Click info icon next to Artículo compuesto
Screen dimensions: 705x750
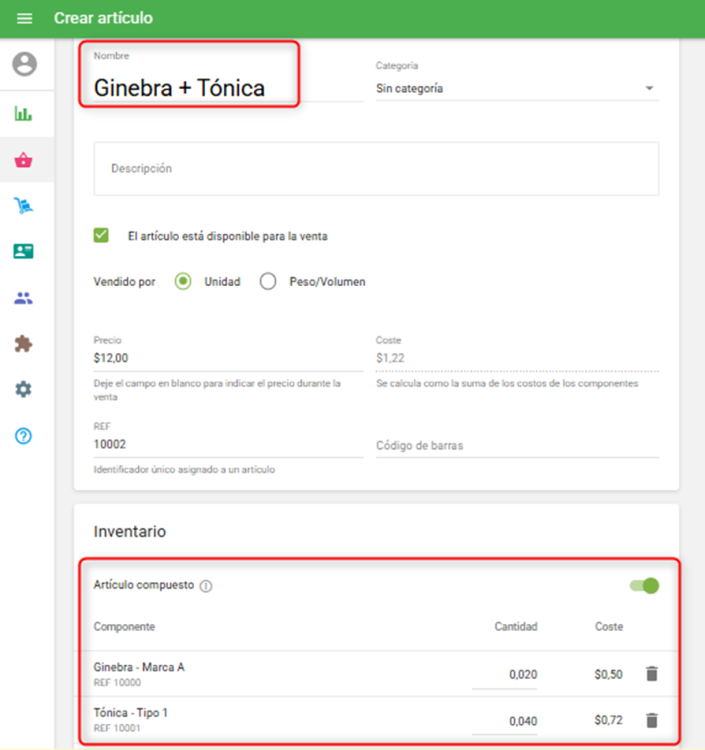206,586
